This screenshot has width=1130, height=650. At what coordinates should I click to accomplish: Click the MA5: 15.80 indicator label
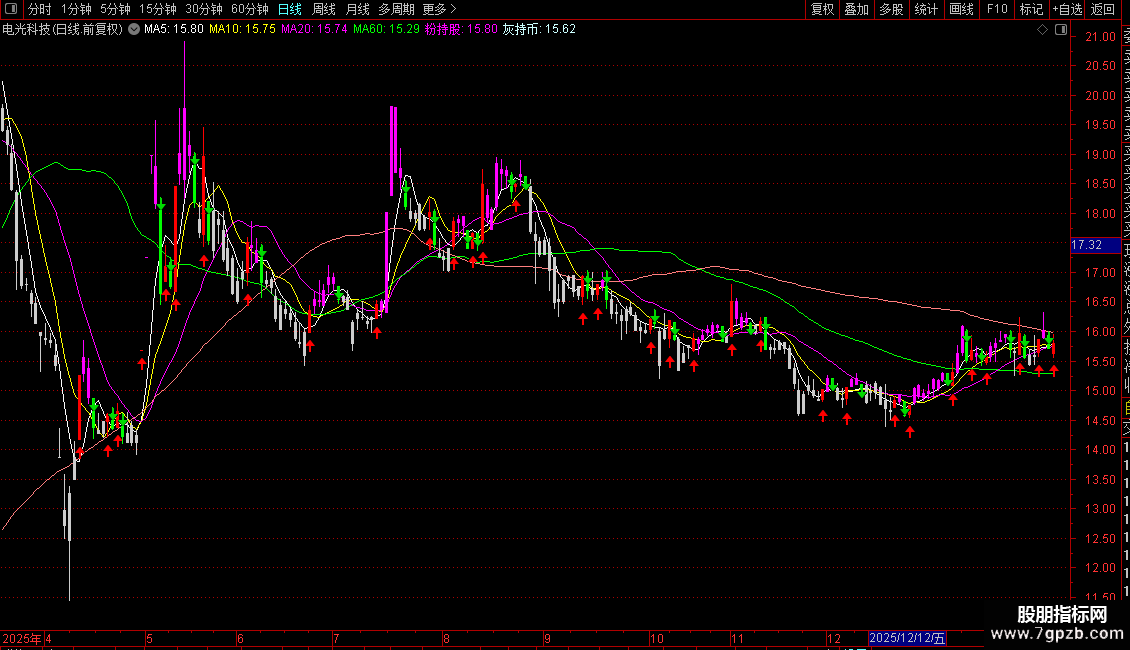coord(174,30)
